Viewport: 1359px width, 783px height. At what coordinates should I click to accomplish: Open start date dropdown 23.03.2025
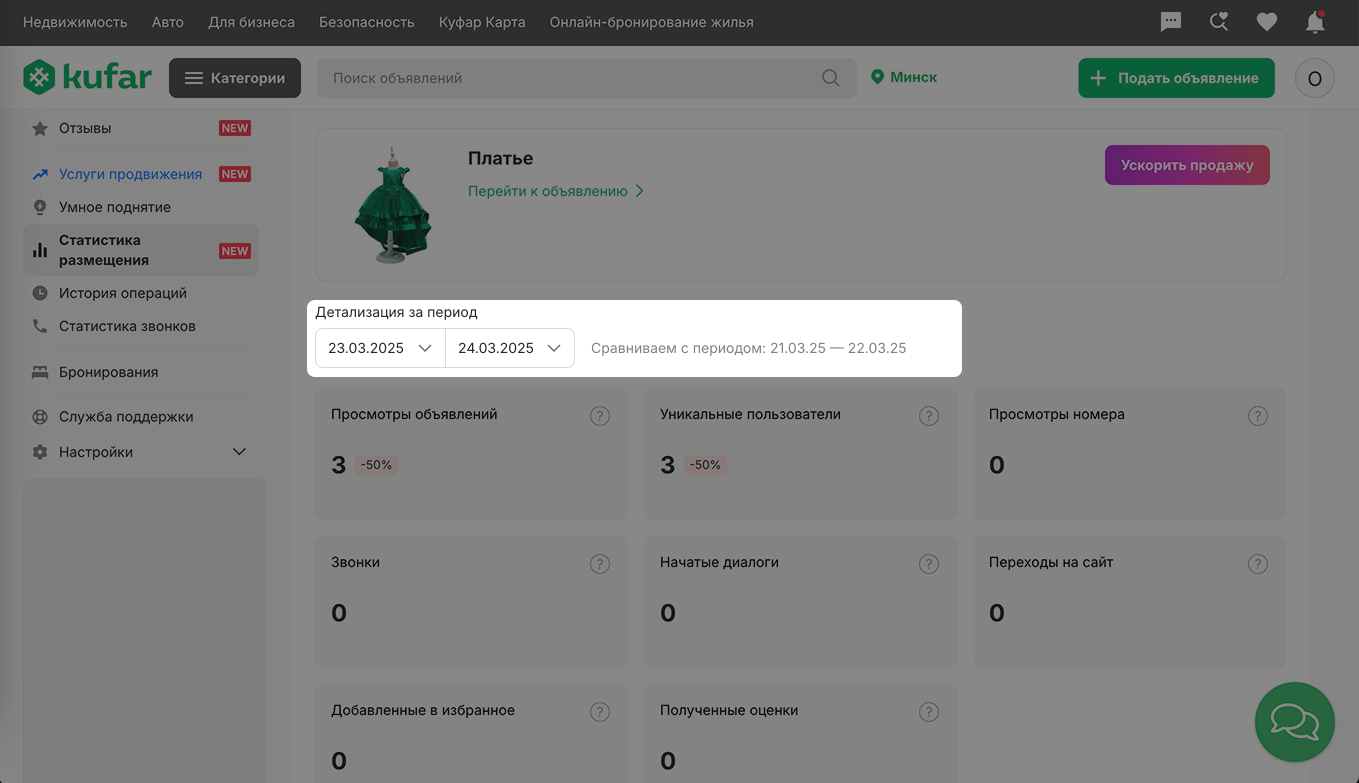380,348
